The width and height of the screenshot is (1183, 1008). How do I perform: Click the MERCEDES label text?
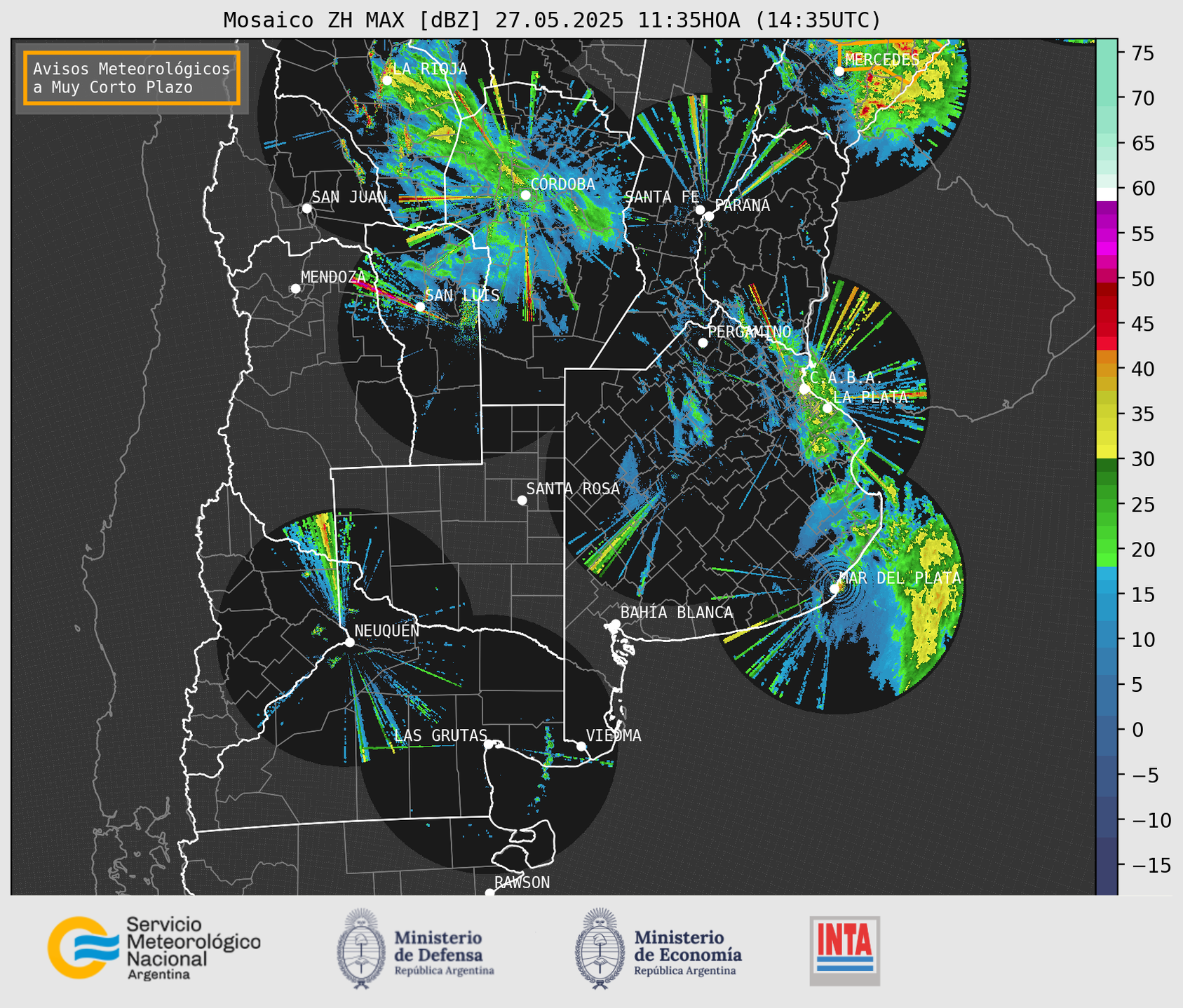882,60
